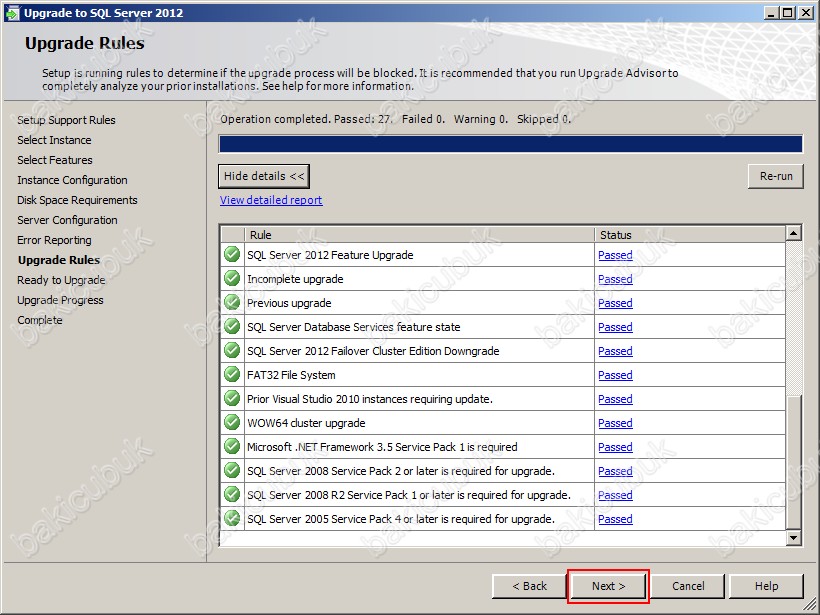Maximize the Upgrade to SQL Server 2012 window
Image resolution: width=820 pixels, height=615 pixels.
coord(787,13)
